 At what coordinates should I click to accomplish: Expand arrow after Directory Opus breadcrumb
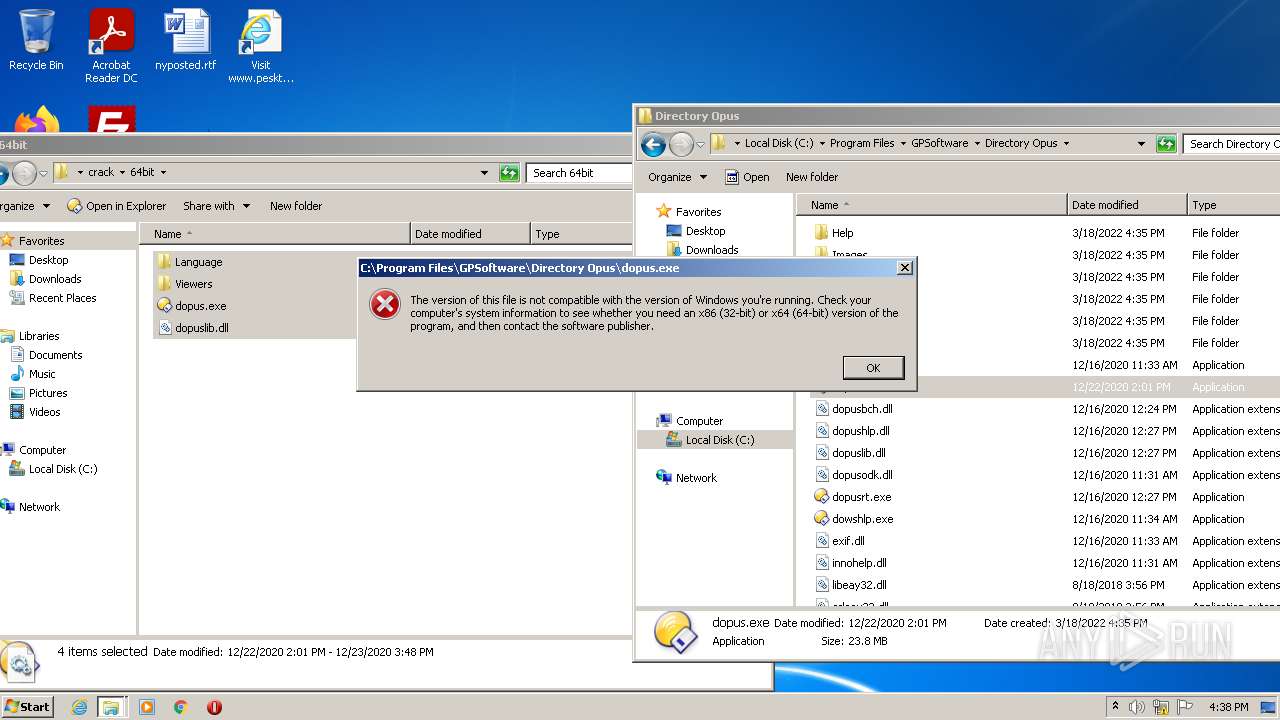[x=1066, y=143]
